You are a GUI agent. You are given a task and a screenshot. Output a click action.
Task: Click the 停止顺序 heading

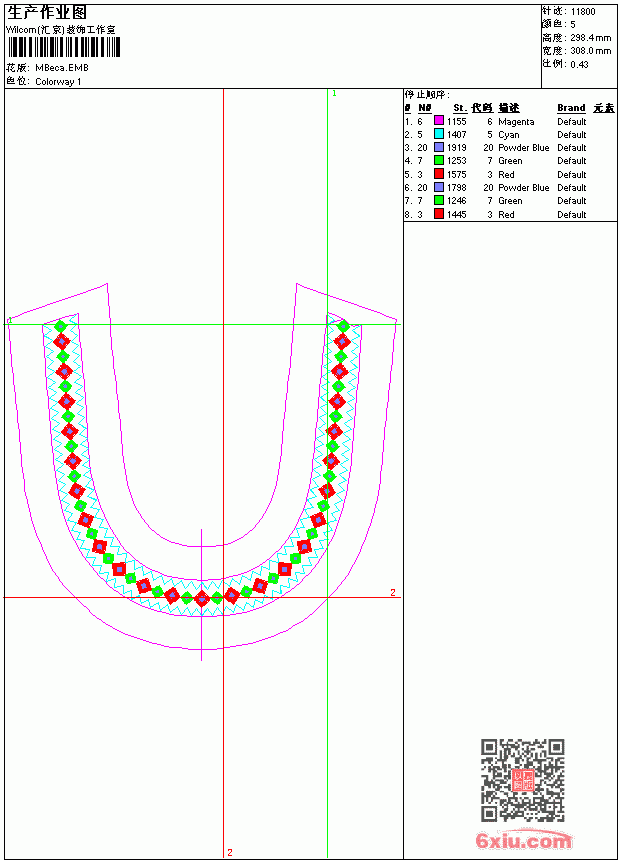[427, 95]
